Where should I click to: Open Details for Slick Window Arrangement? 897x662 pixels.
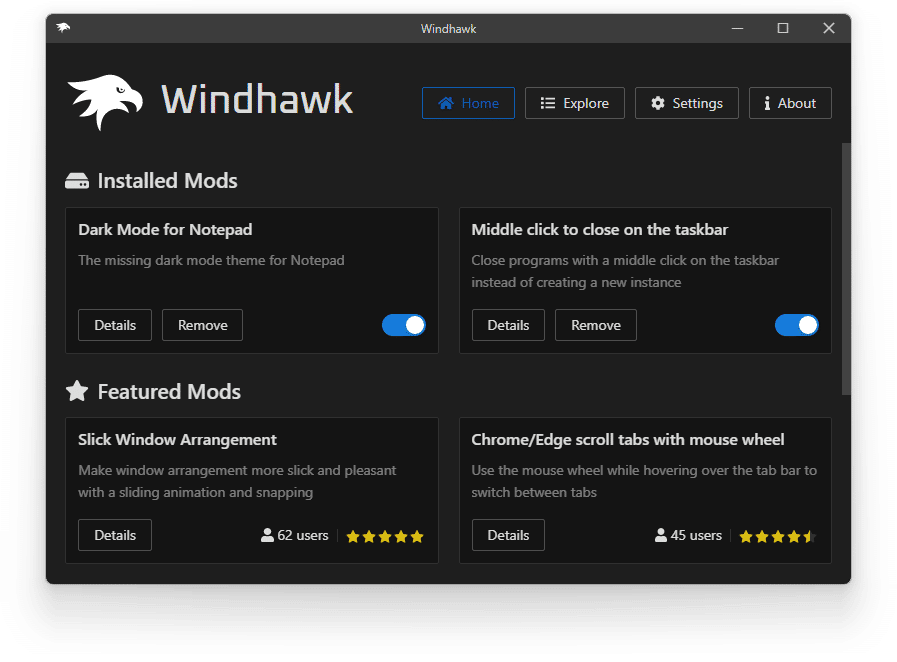tap(115, 535)
